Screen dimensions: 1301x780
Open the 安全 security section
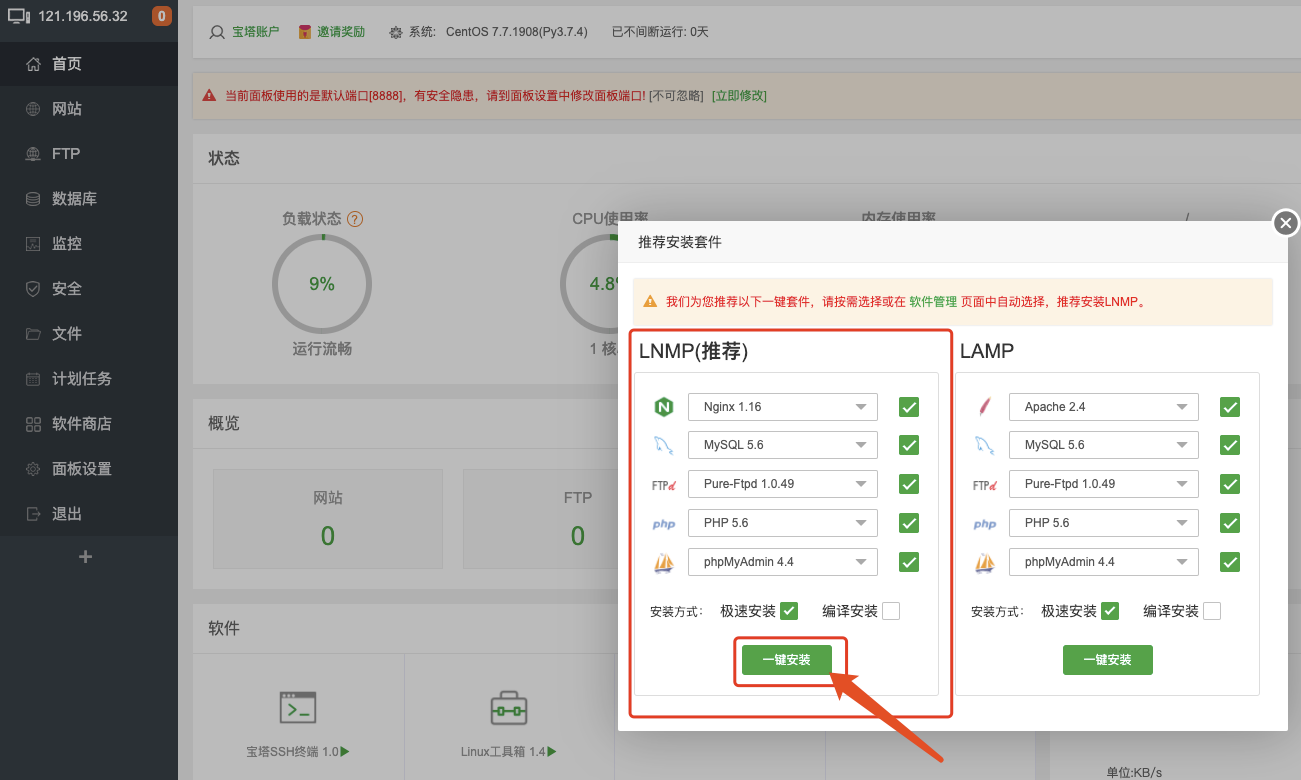[x=89, y=289]
